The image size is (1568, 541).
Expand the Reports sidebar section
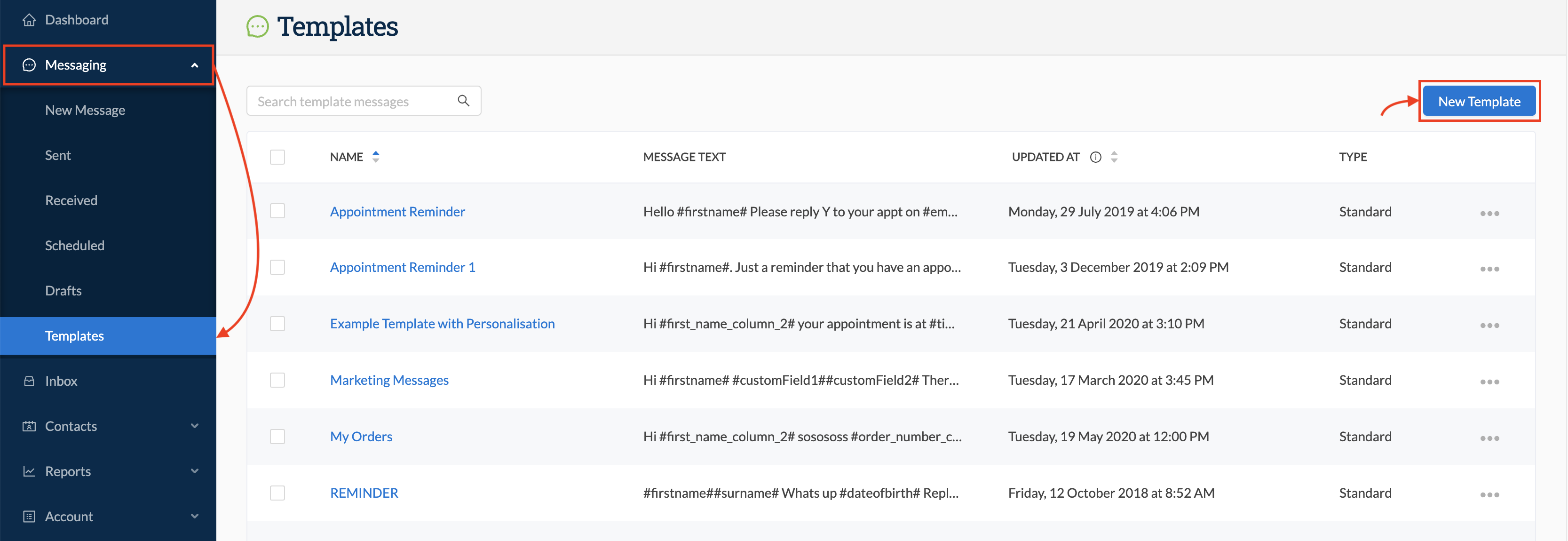pyautogui.click(x=194, y=471)
